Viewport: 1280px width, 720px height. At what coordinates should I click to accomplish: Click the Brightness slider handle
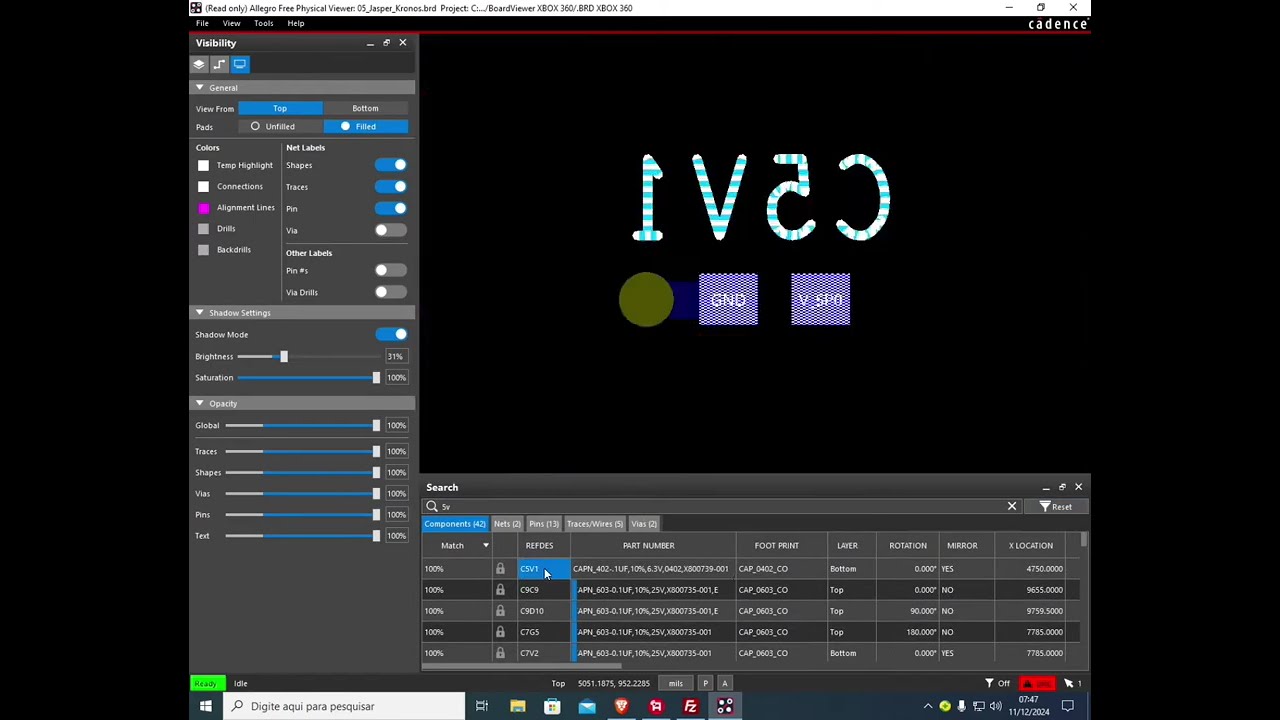283,356
